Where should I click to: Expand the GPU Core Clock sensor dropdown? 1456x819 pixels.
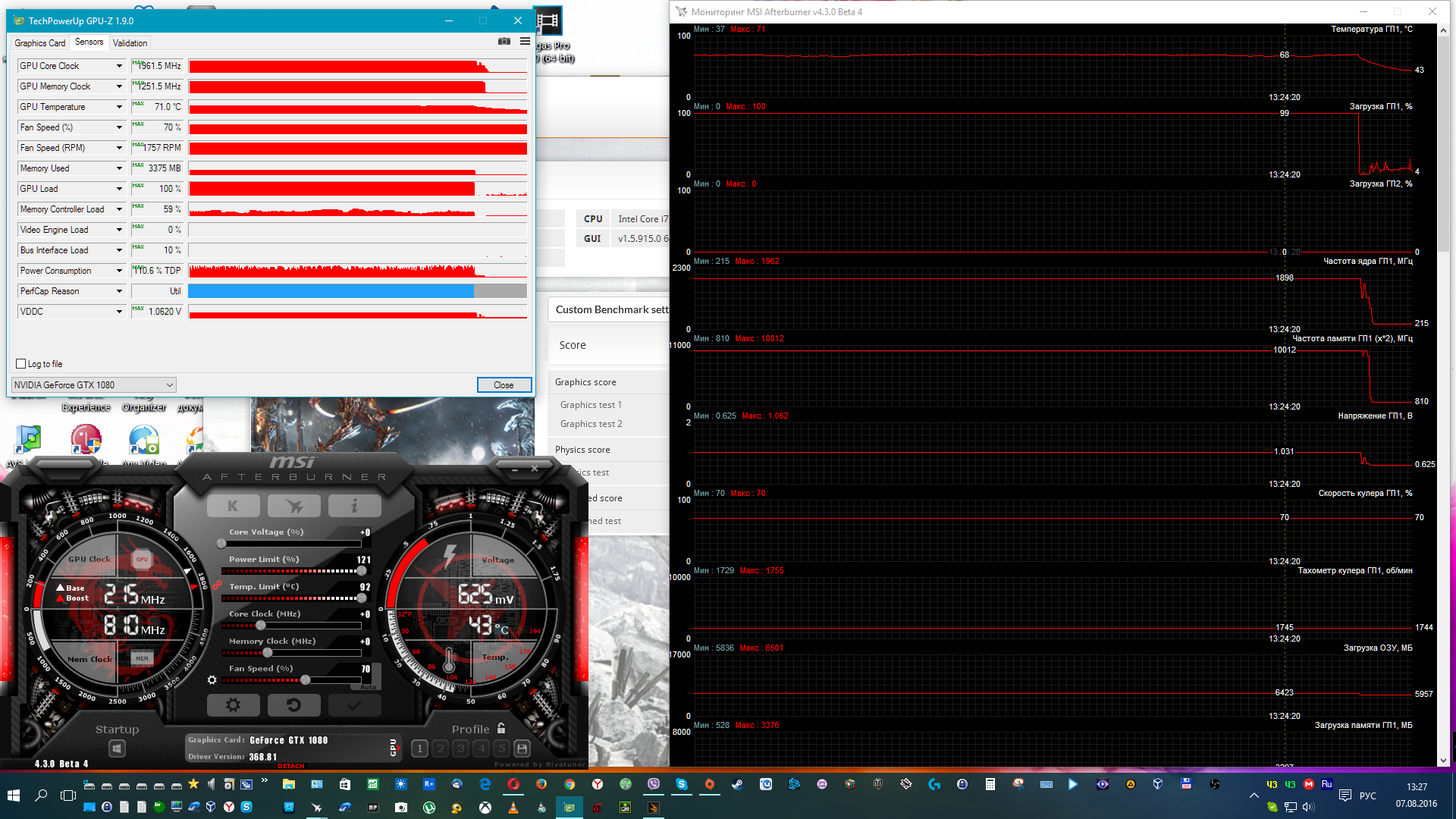pos(119,66)
